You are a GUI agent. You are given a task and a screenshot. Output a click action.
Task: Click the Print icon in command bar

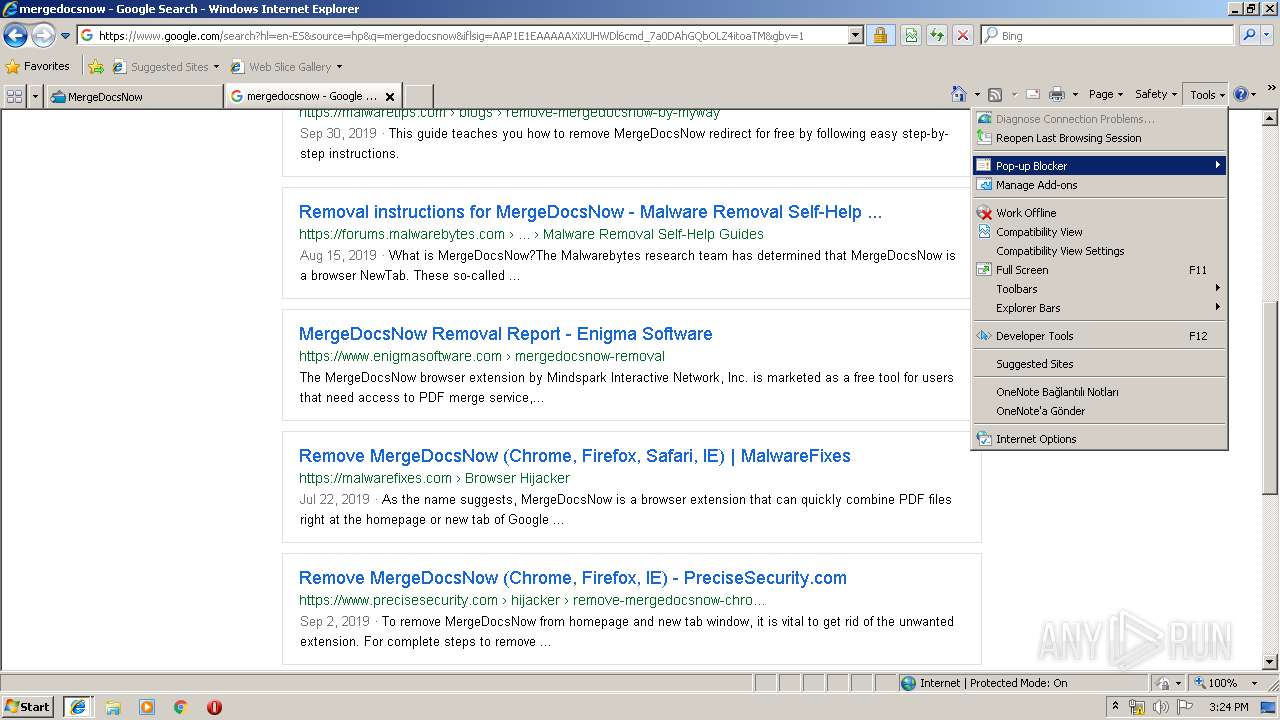[x=1057, y=94]
